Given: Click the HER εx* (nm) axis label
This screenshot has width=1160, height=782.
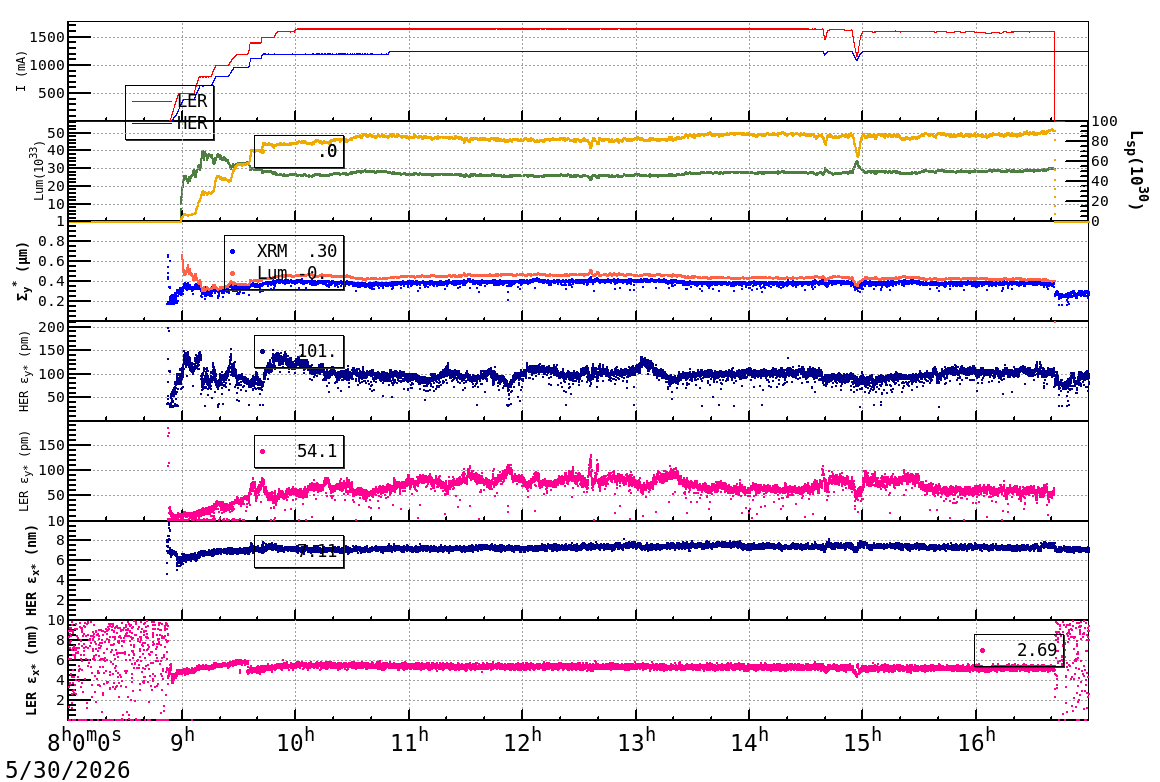Looking at the screenshot, I should pos(31,570).
